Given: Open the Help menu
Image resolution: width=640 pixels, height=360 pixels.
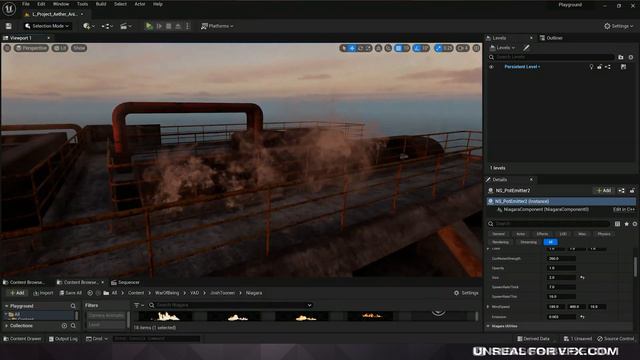Looking at the screenshot, I should [158, 4].
